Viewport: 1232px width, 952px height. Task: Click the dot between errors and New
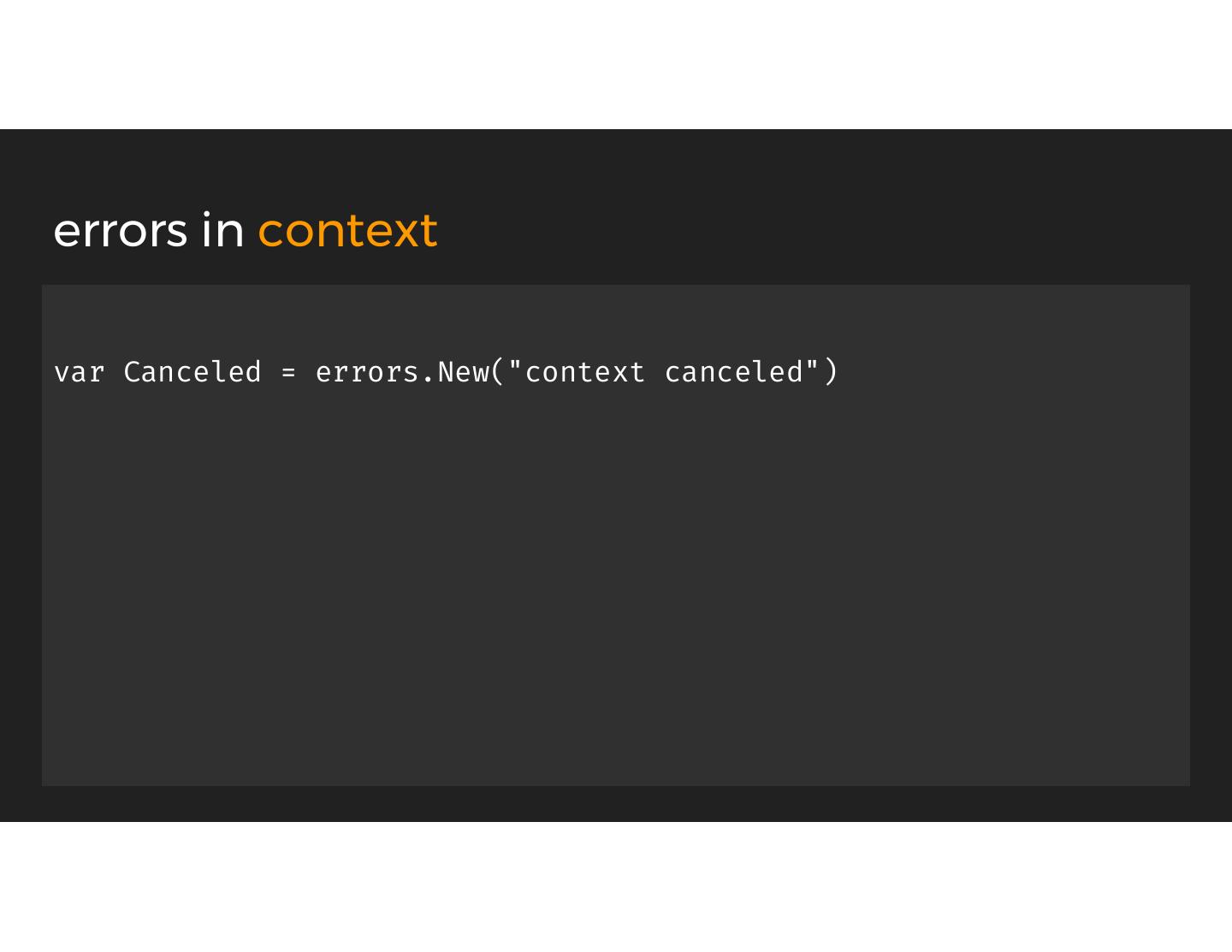pyautogui.click(x=428, y=375)
